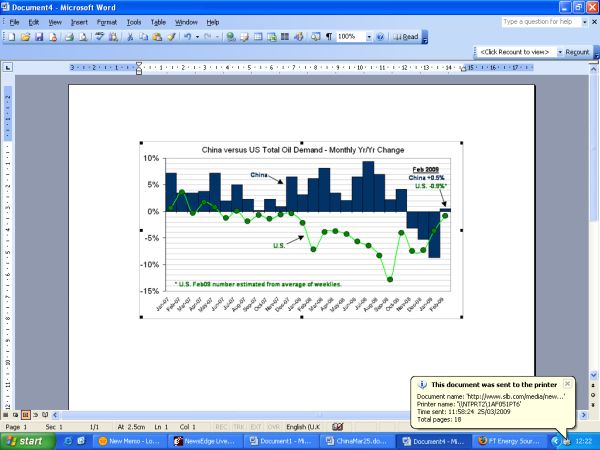Toggle Show/Hide paragraph marks

point(329,37)
